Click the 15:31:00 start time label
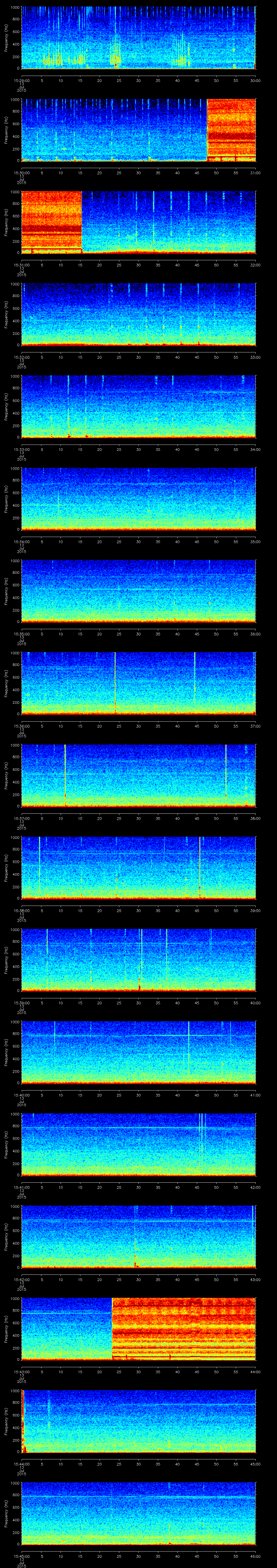The width and height of the screenshot is (277, 1568). tap(21, 265)
